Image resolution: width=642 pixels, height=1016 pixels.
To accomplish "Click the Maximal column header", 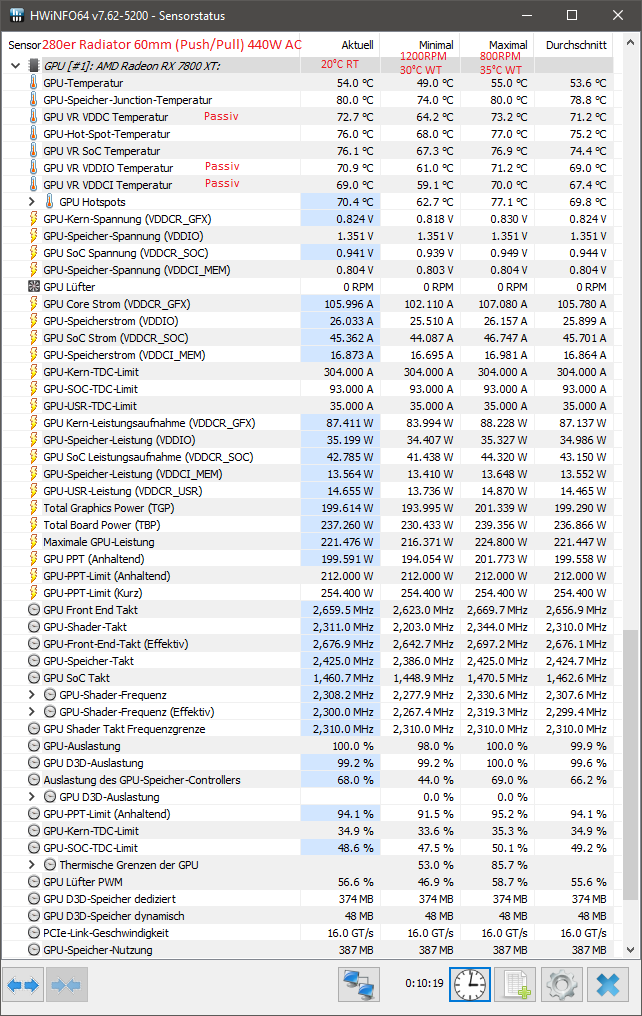I will pyautogui.click(x=496, y=45).
